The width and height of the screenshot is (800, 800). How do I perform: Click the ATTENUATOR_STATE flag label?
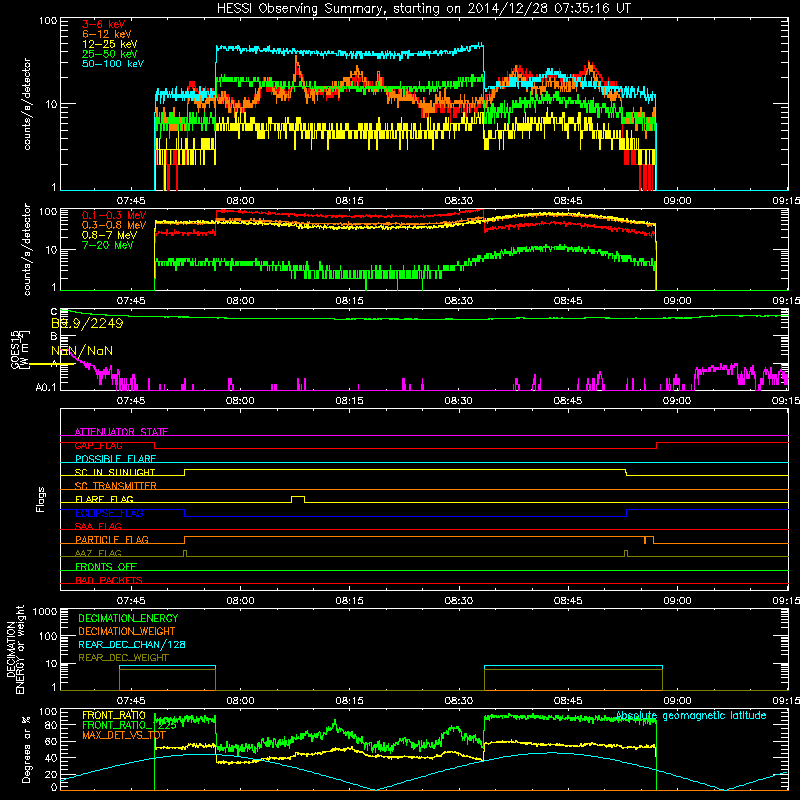click(121, 432)
